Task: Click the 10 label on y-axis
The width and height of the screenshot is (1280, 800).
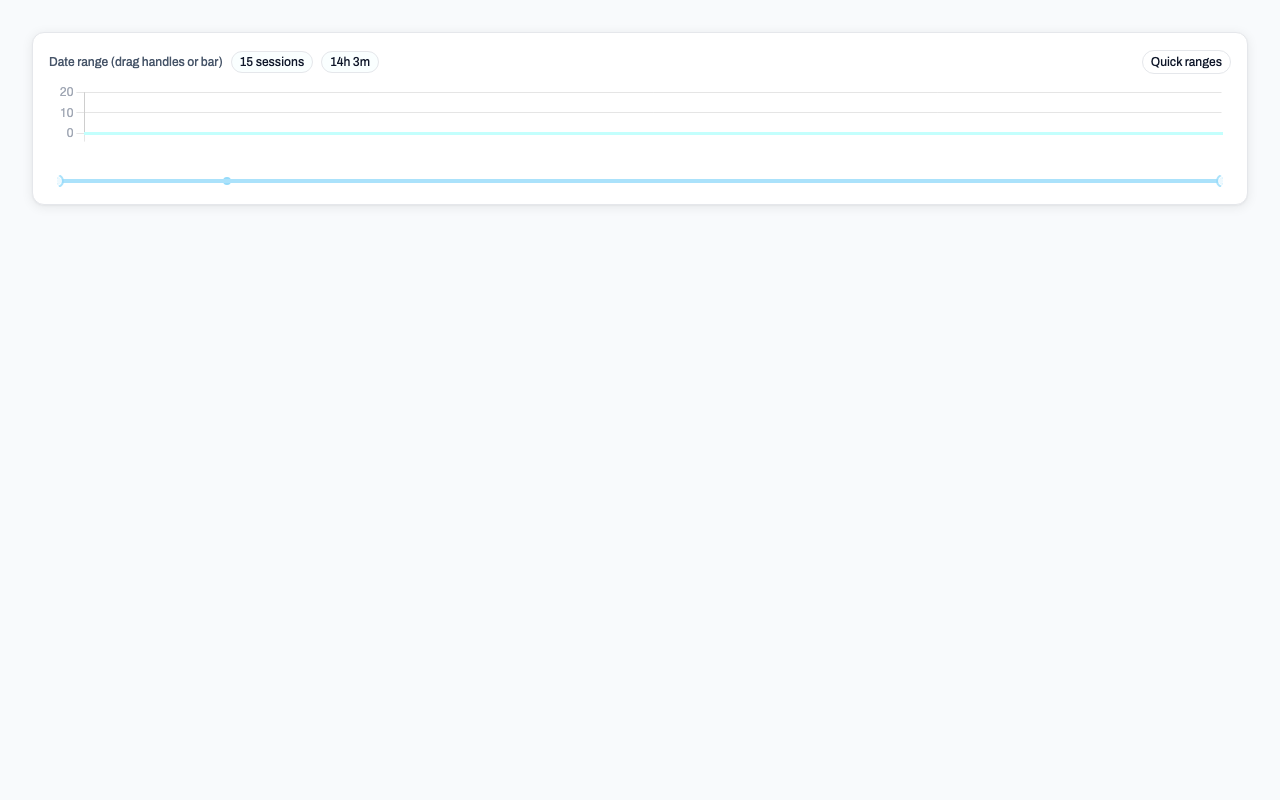Action: [67, 113]
